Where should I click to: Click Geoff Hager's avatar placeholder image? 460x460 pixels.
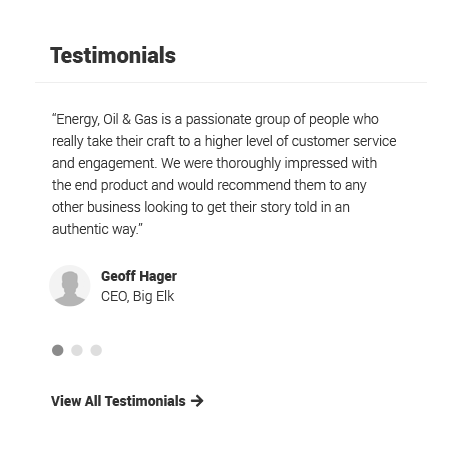[70, 286]
